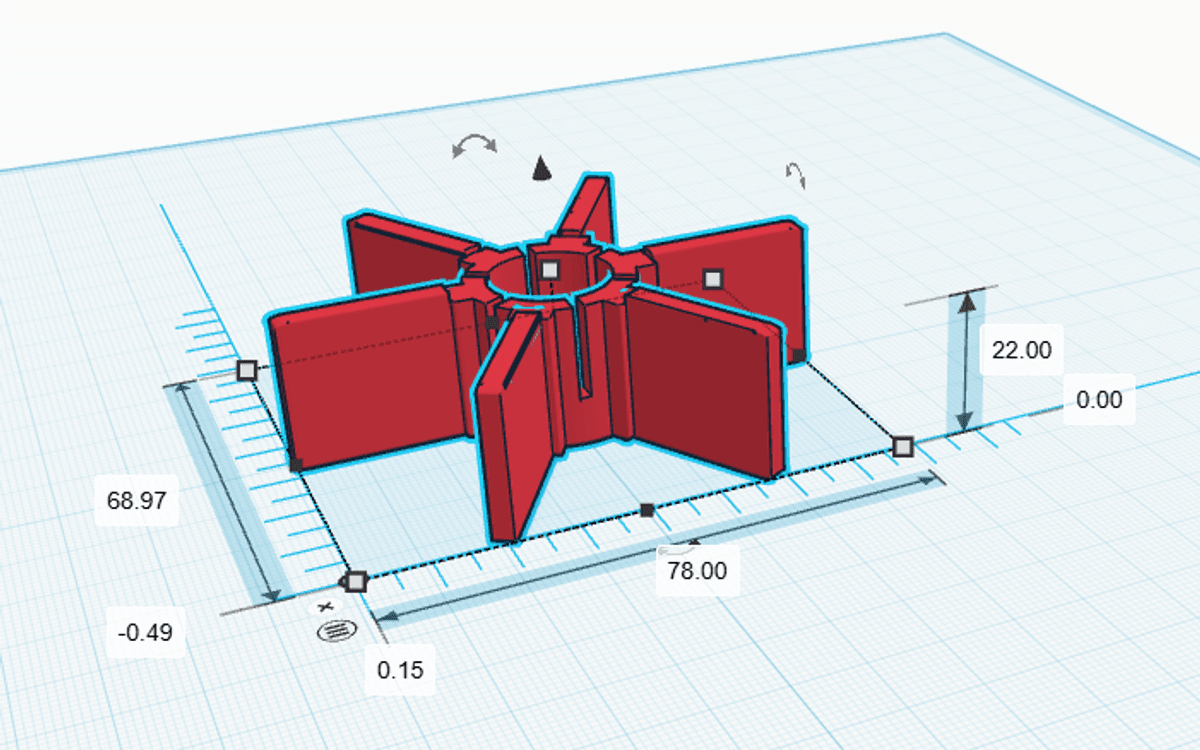Click black midpoint handle on 78.00 edge
This screenshot has width=1200, height=750.
pos(647,510)
